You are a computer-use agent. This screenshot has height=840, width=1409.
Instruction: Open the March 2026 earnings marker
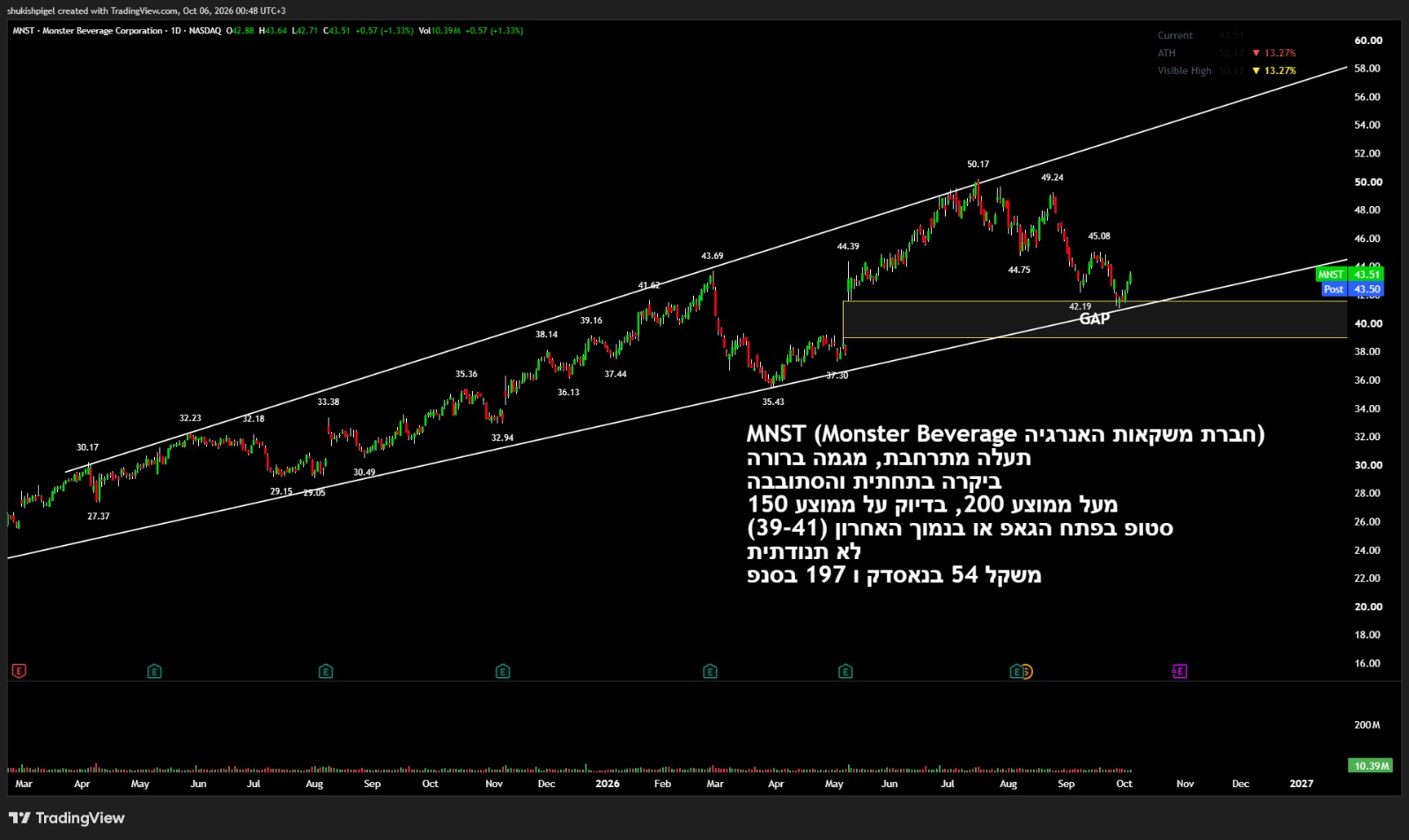[710, 671]
